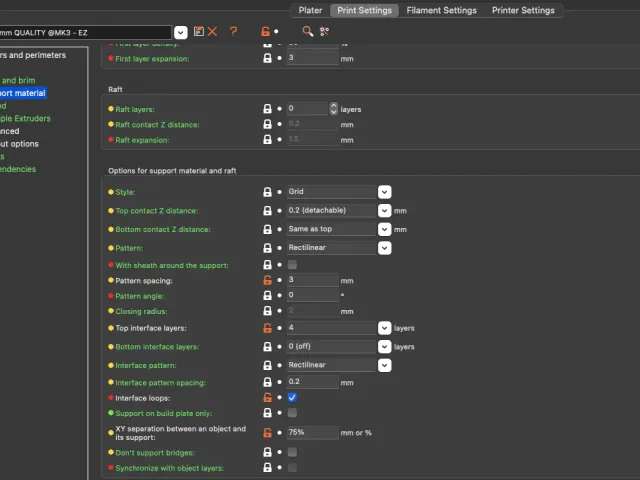The height and width of the screenshot is (480, 640).
Task: Toggle Synchronize with object layers checkbox
Action: (x=292, y=468)
